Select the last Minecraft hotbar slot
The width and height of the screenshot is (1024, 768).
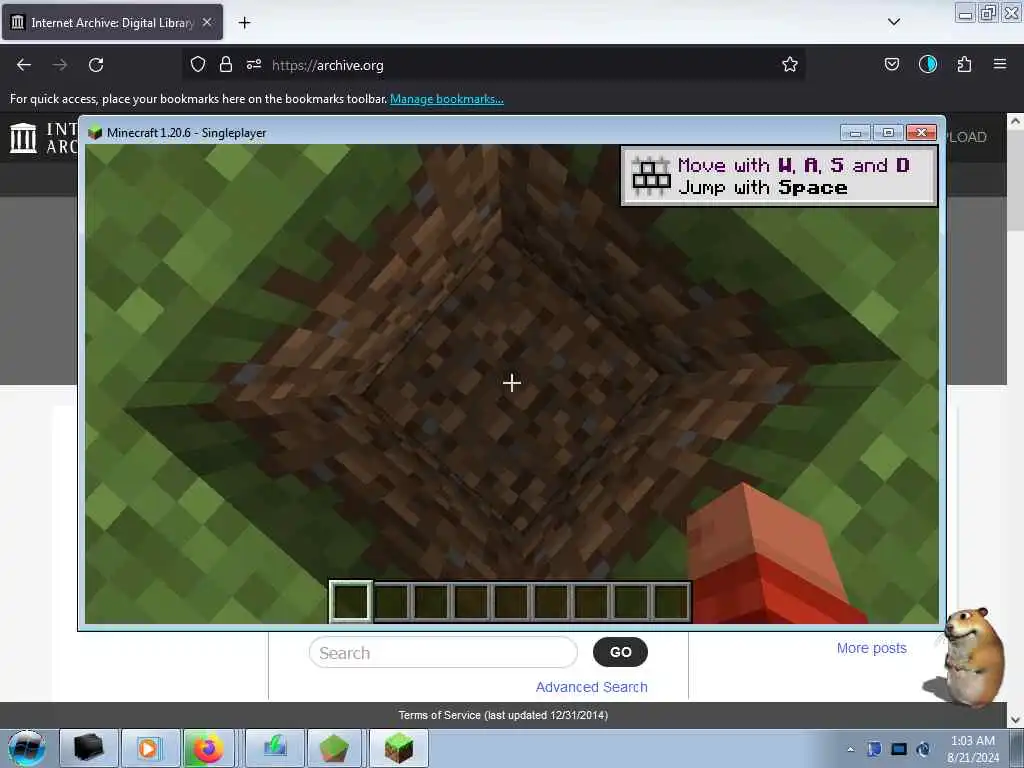coord(671,601)
